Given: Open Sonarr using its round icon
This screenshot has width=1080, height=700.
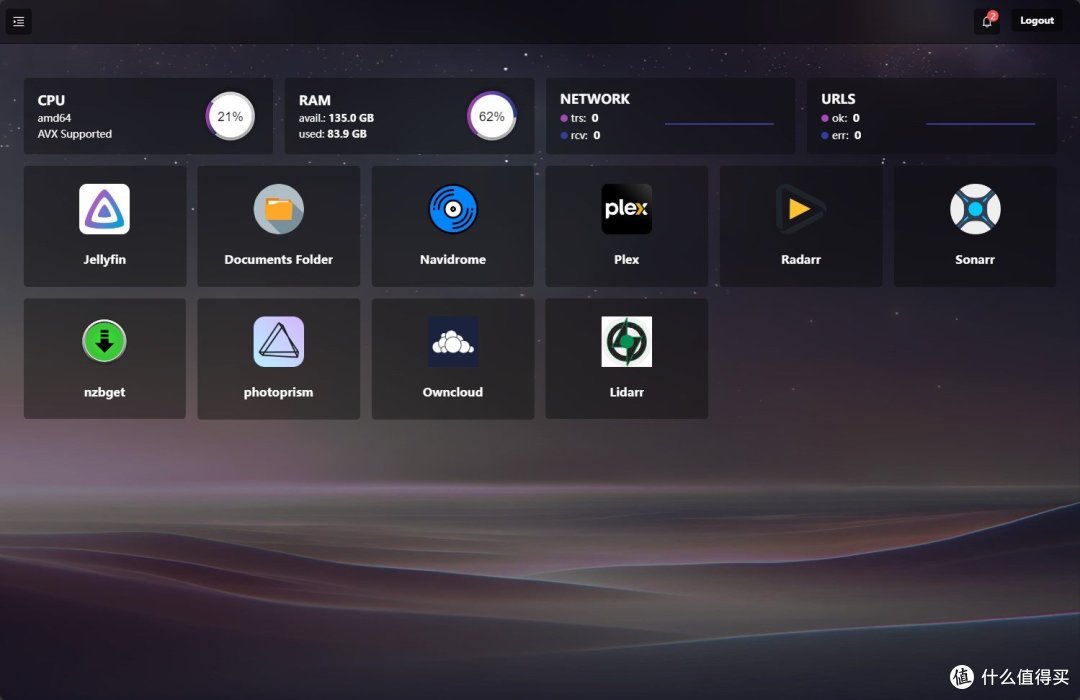Looking at the screenshot, I should point(975,209).
